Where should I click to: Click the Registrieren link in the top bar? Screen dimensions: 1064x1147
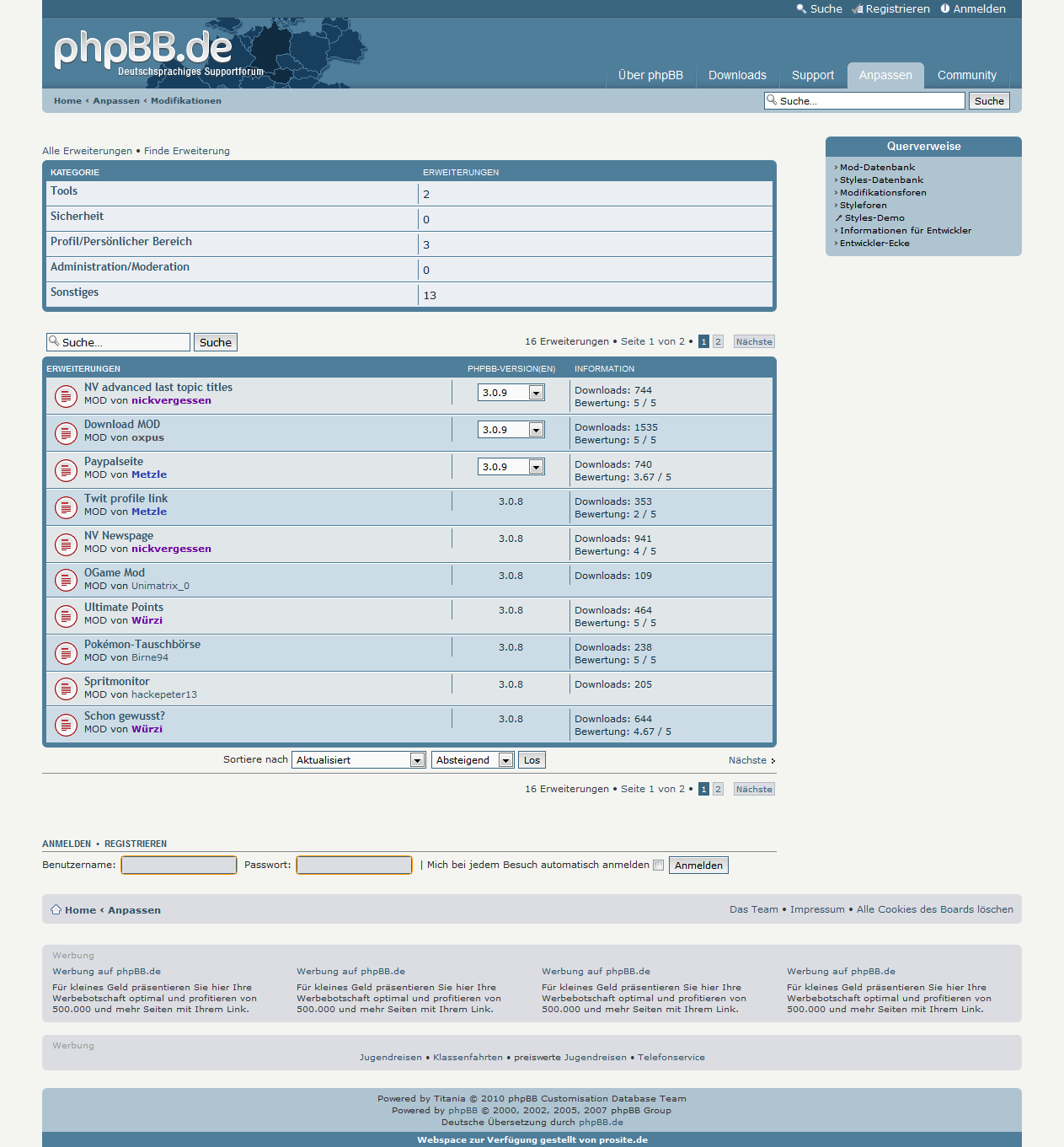(898, 9)
